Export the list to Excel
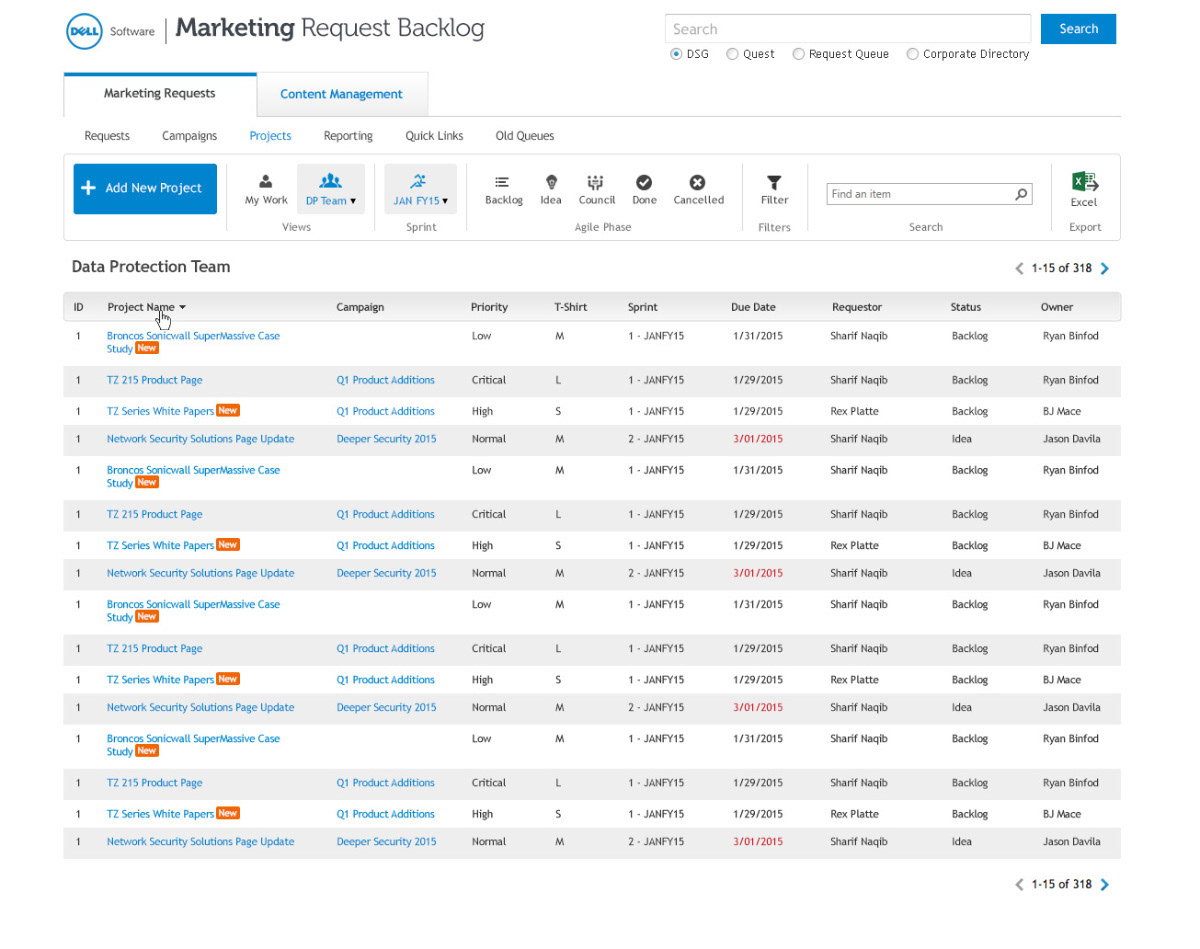This screenshot has height=949, width=1200. (1084, 189)
